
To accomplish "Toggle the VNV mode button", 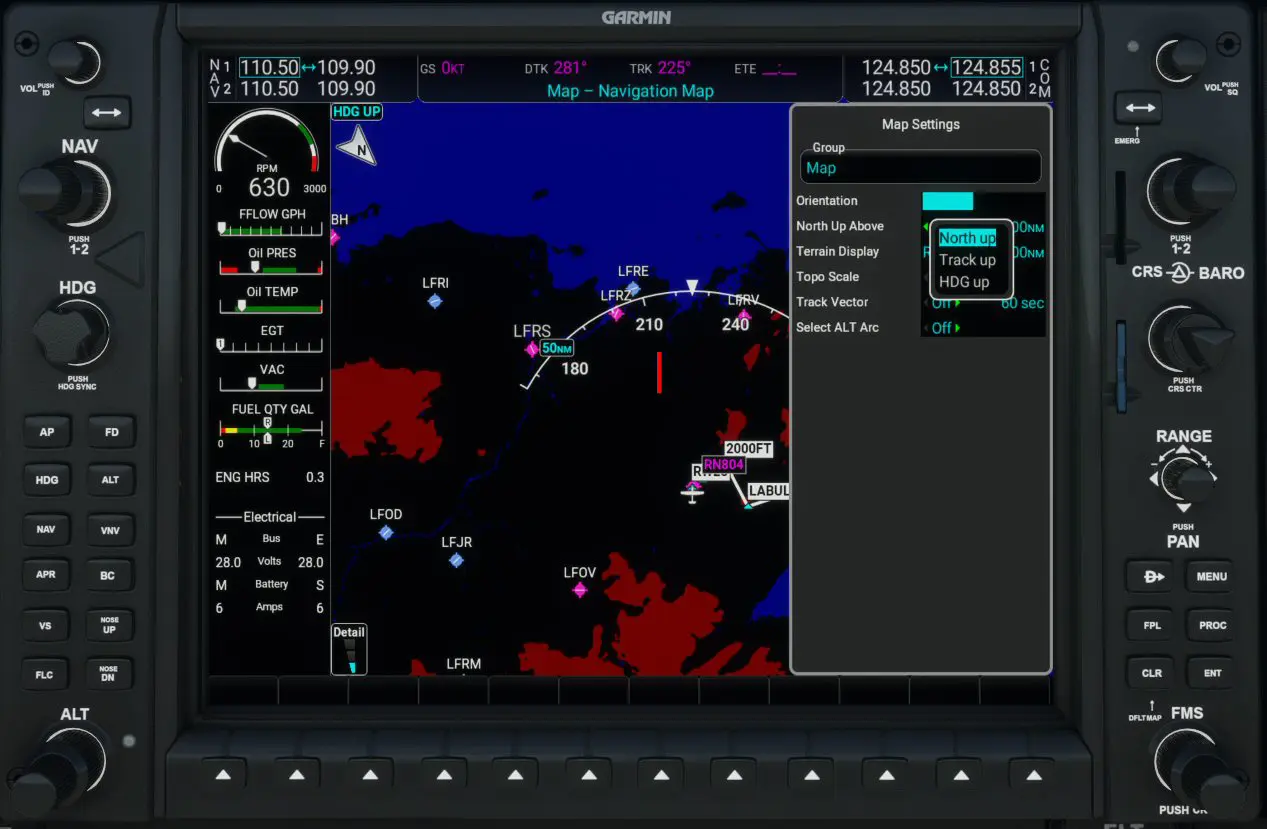I will click(111, 529).
